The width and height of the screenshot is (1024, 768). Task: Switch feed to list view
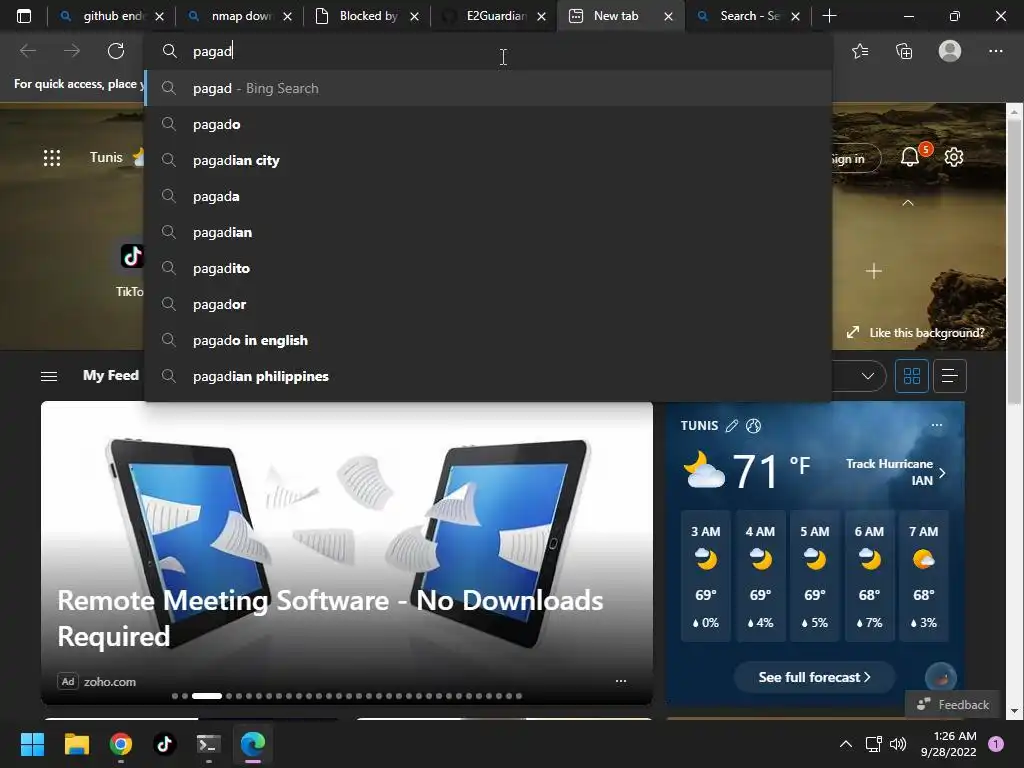[x=950, y=376]
